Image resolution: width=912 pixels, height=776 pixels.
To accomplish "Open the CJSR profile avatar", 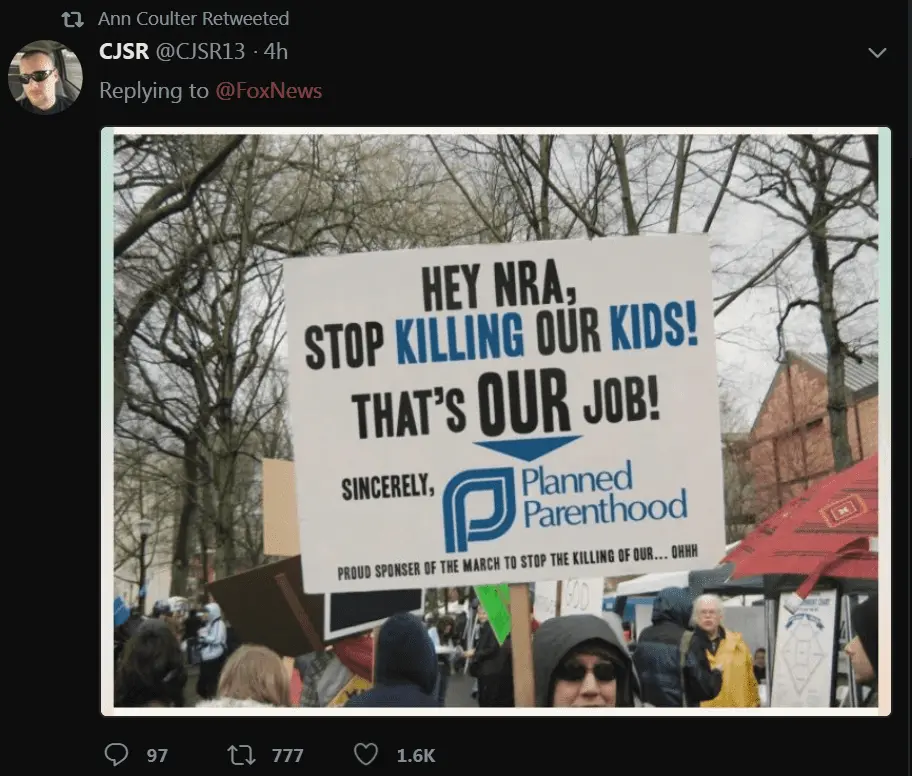I will pos(45,76).
